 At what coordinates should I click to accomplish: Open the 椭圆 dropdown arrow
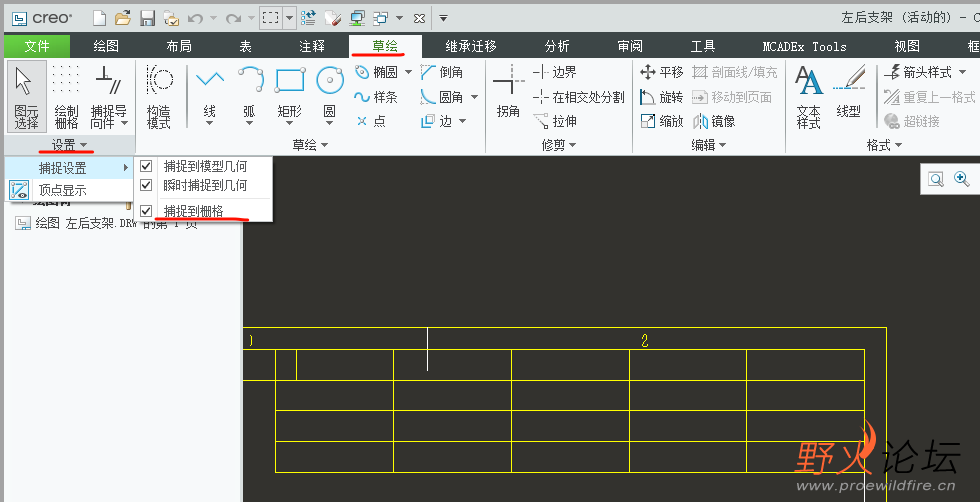(408, 73)
